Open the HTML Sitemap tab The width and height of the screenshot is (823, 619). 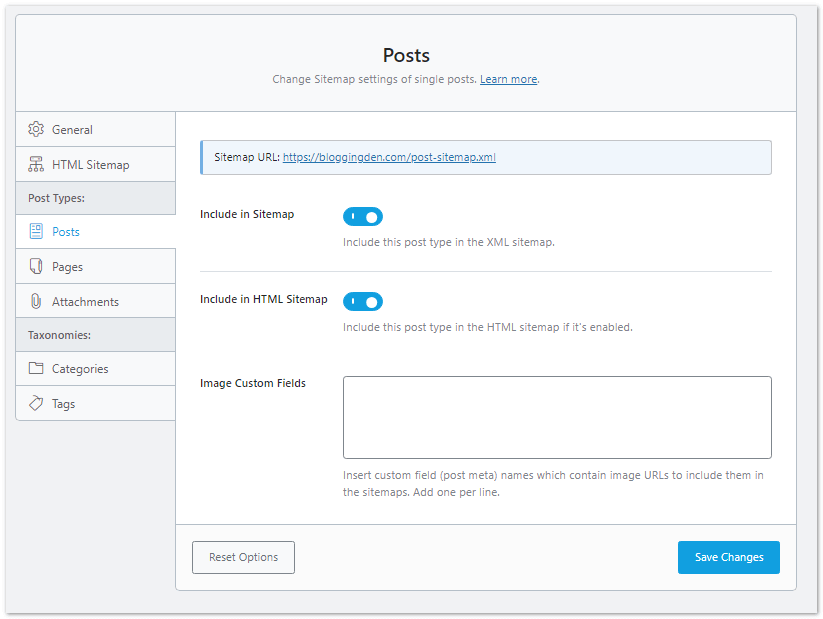click(x=90, y=163)
